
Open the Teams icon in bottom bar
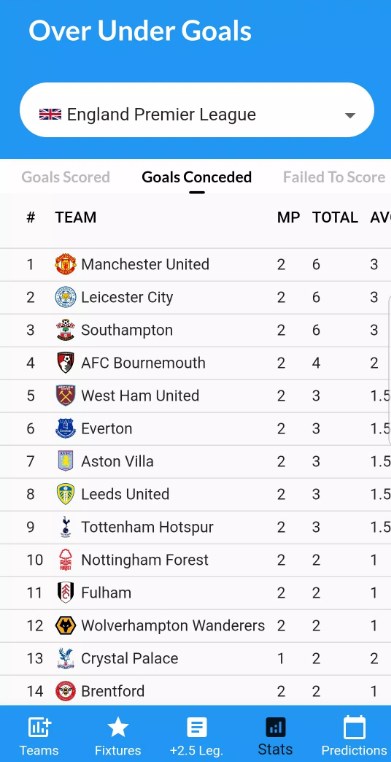point(39,727)
